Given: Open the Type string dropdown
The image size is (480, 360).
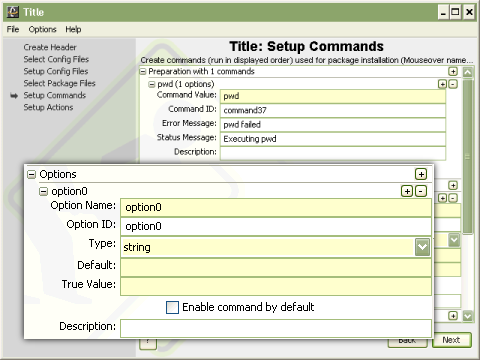Looking at the screenshot, I should 422,247.
